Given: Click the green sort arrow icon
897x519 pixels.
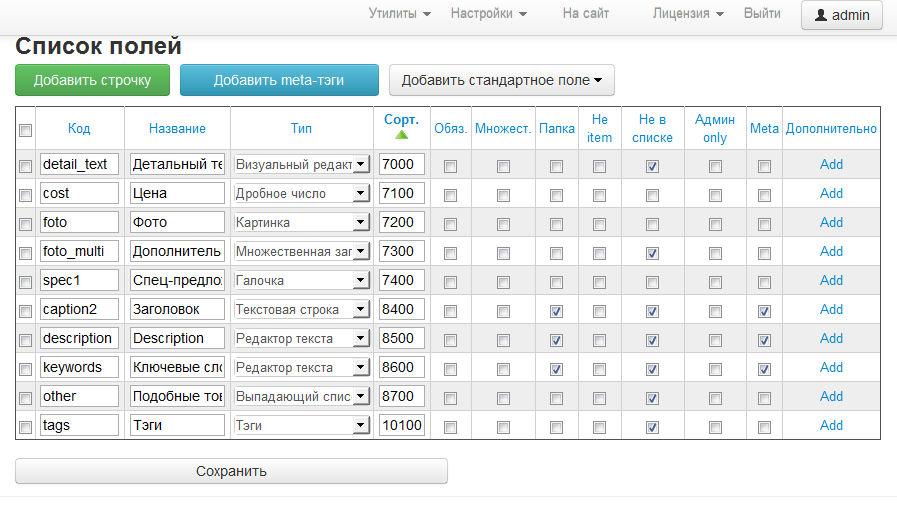Looking at the screenshot, I should click(x=402, y=135).
